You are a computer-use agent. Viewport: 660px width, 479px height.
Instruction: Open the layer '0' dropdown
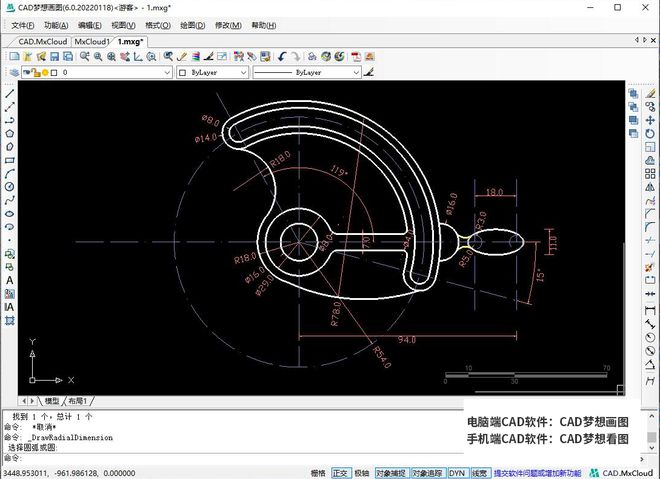click(97, 72)
